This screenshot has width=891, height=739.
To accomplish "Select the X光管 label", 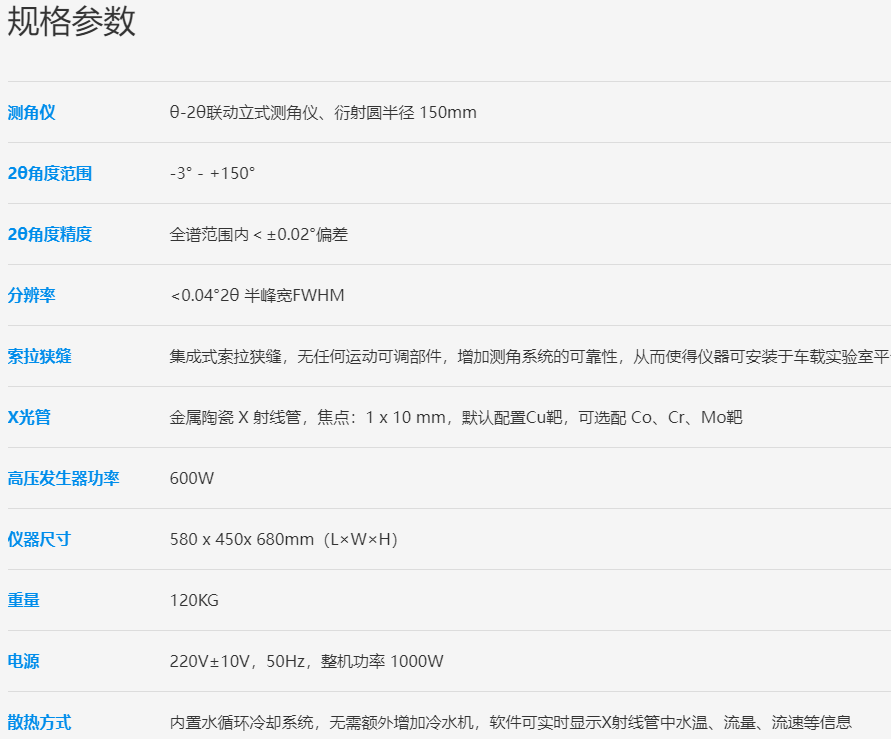I will pyautogui.click(x=29, y=417).
